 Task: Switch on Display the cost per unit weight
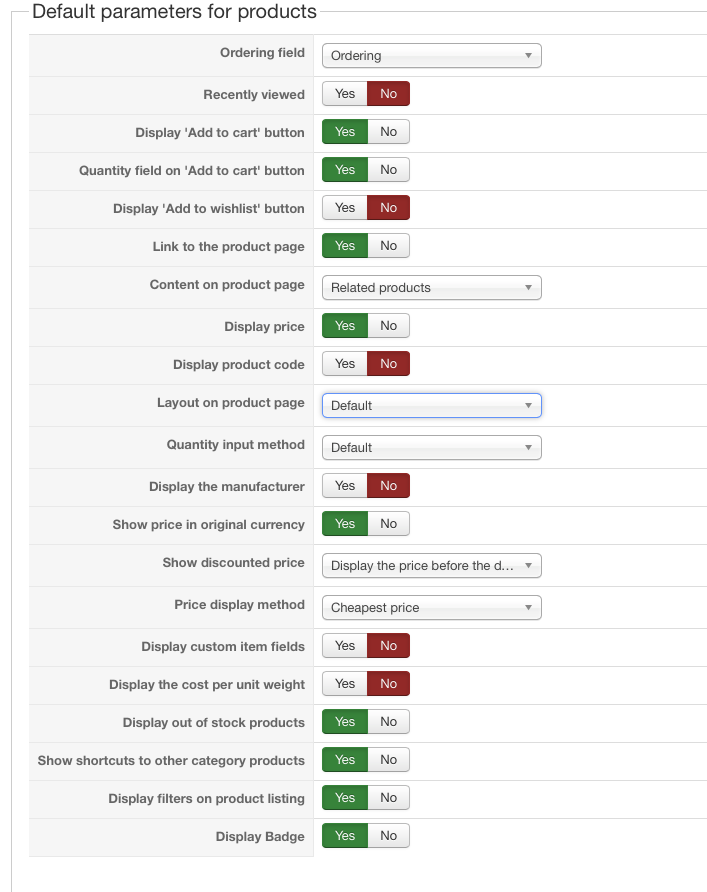click(345, 684)
